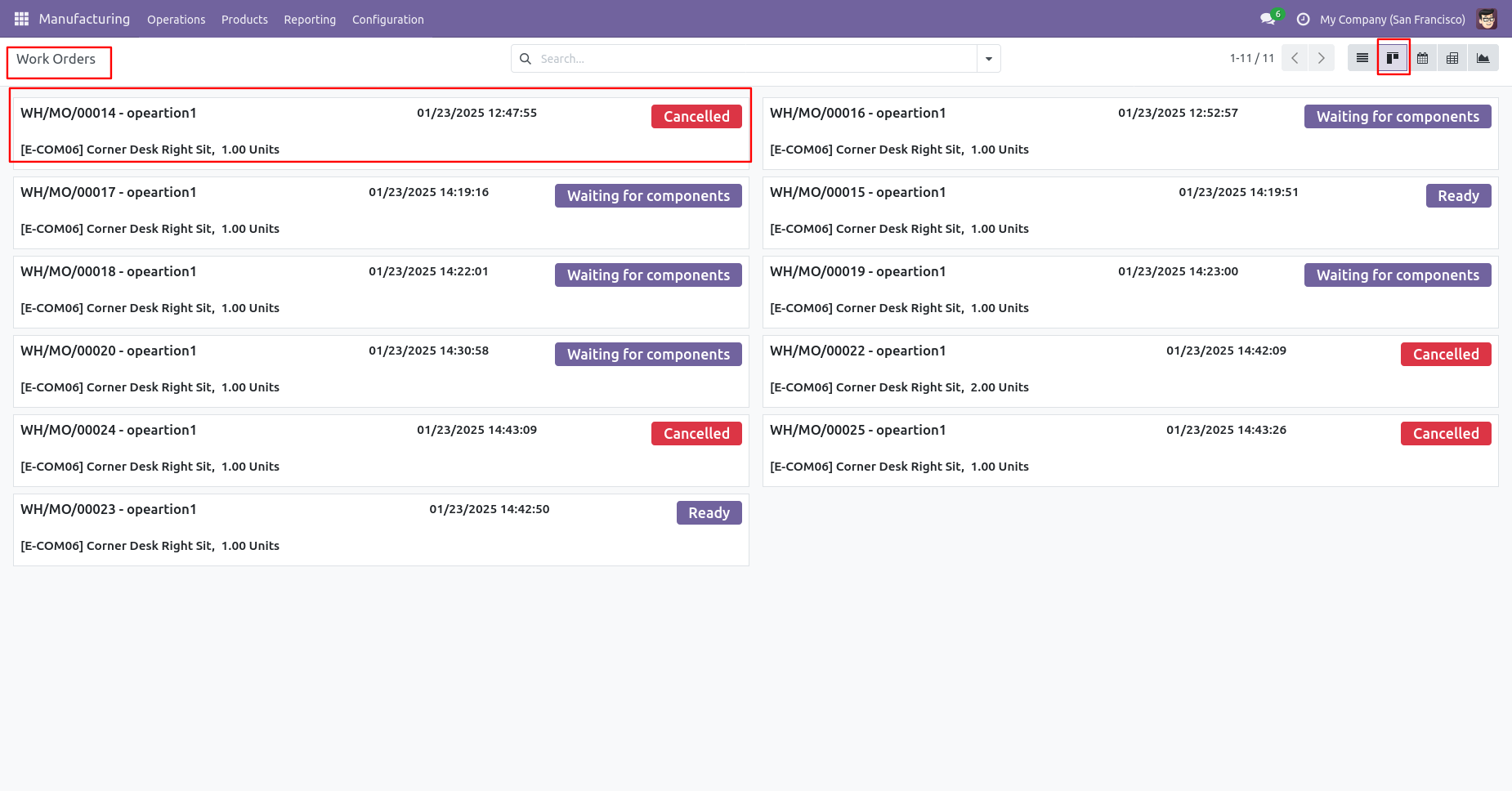Image resolution: width=1512 pixels, height=791 pixels.
Task: Click the Manufacturing app title
Action: (x=84, y=19)
